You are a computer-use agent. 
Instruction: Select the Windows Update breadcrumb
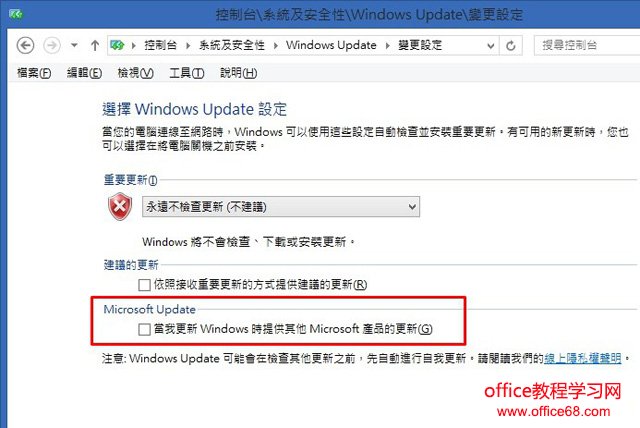click(x=331, y=45)
